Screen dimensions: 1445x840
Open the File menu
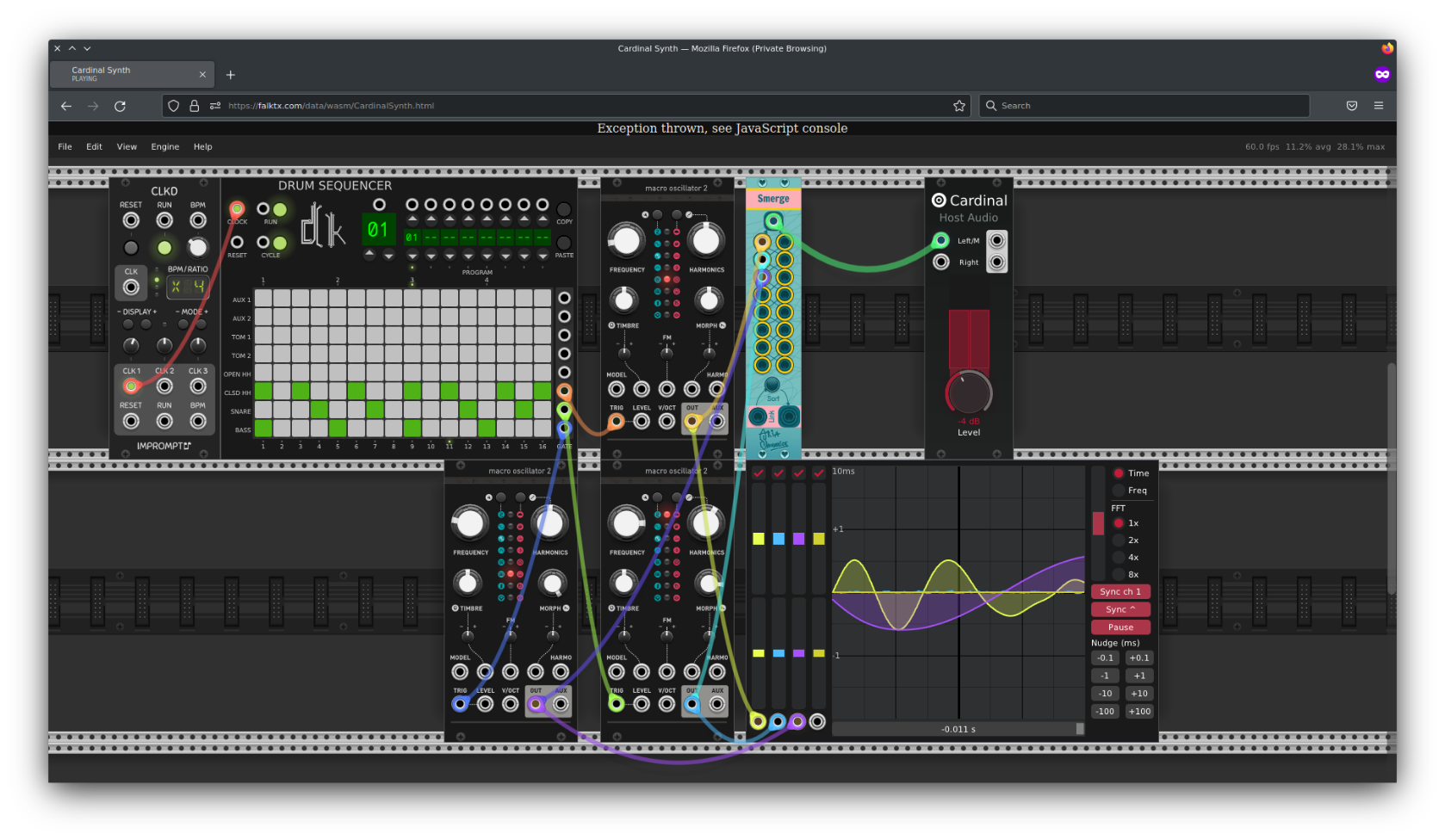(65, 146)
